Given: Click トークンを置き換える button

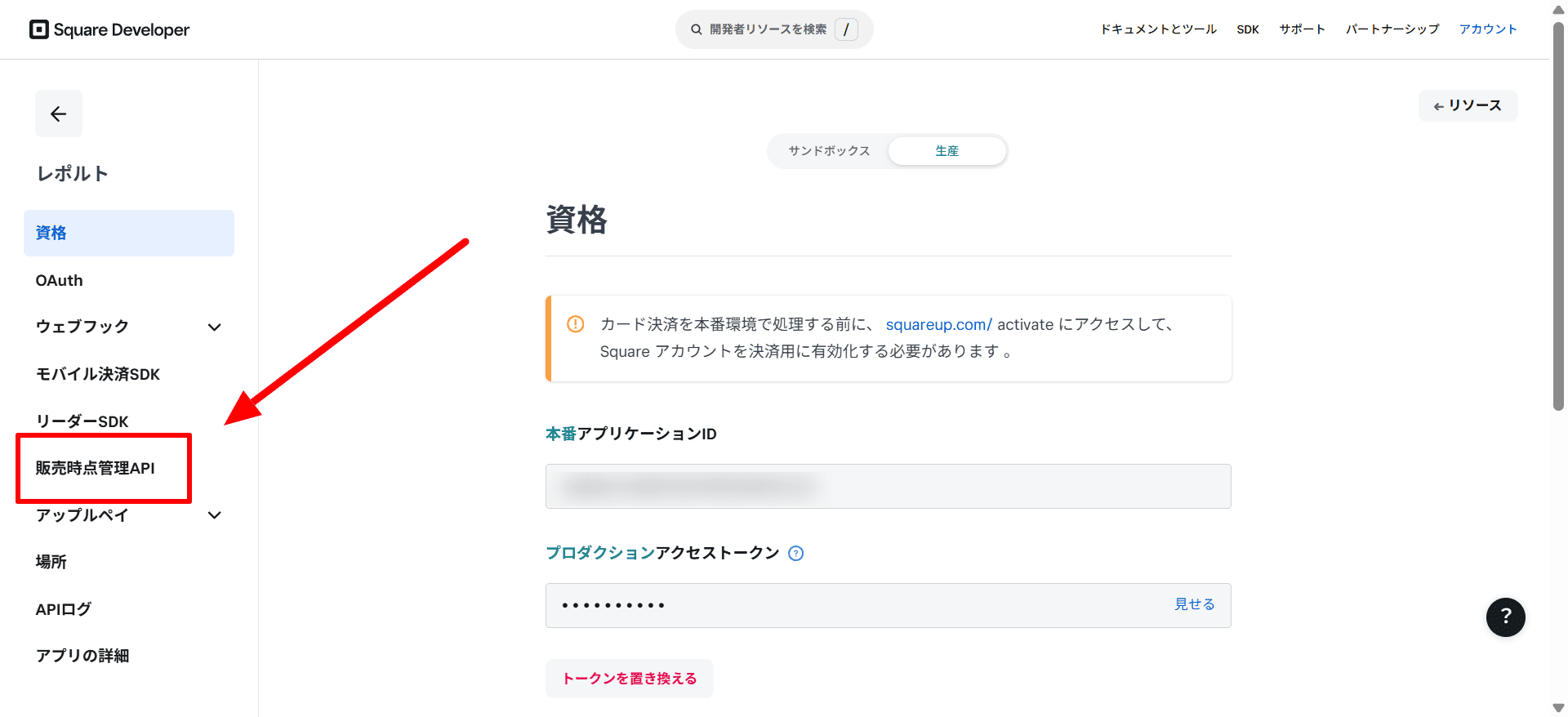Looking at the screenshot, I should 630,679.
